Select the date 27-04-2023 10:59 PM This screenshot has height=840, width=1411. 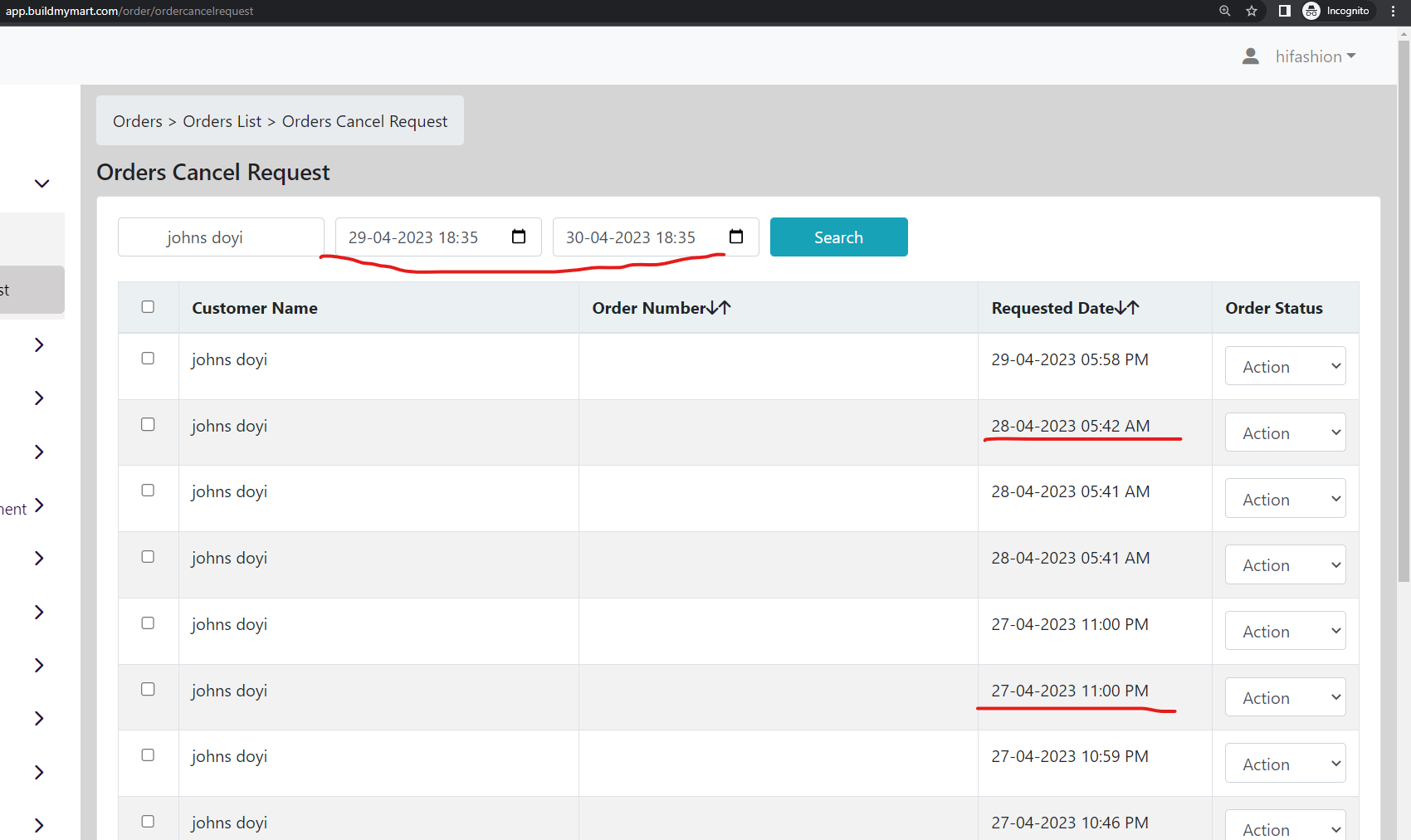click(1070, 756)
